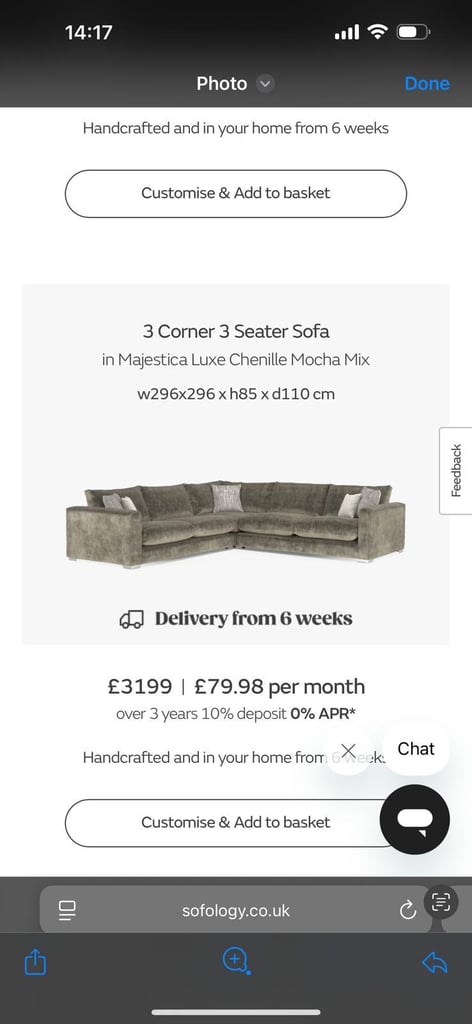The image size is (472, 1024).
Task: Tap the browser reload icon
Action: [x=407, y=910]
